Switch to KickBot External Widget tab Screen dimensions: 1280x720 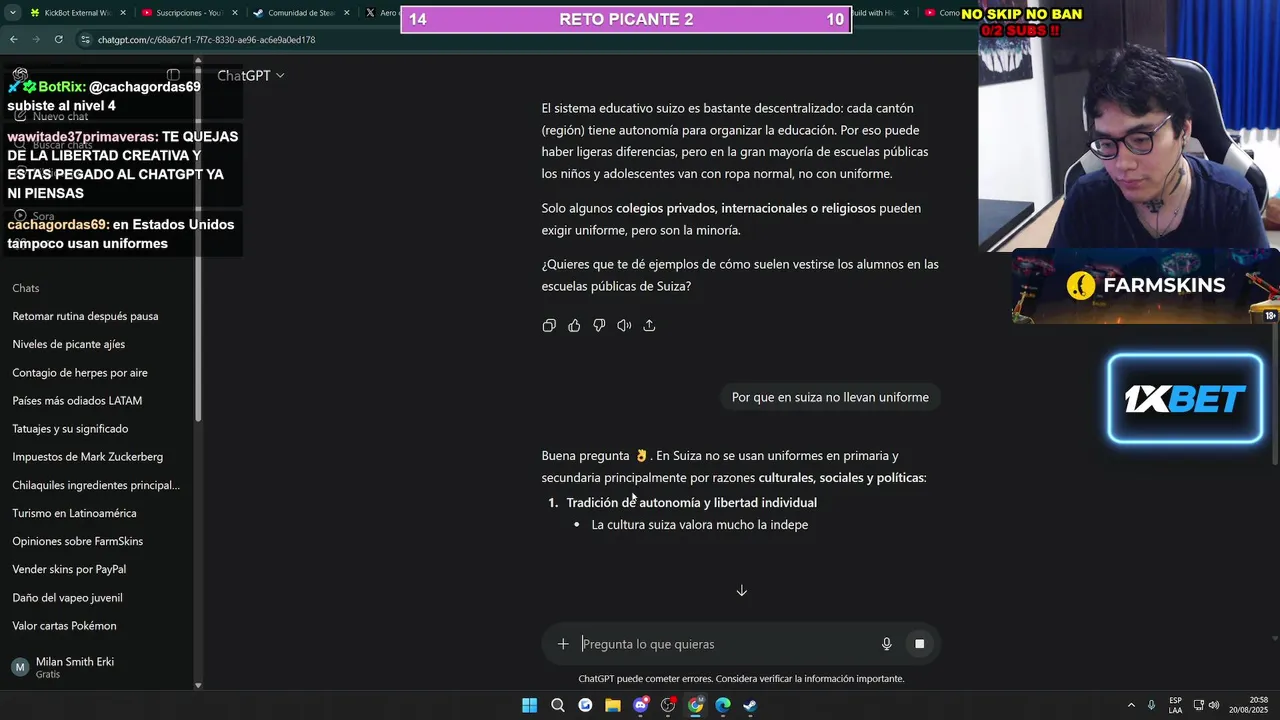[x=77, y=13]
